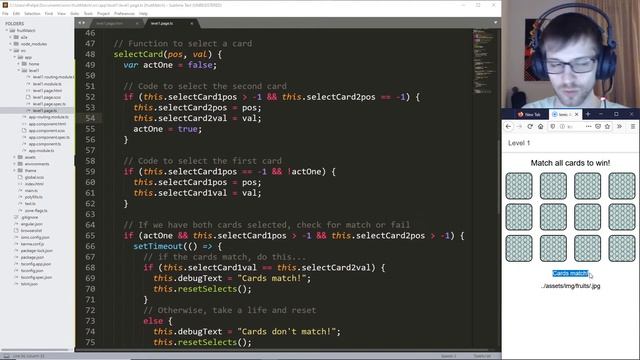
Task: Open a new Firefox tab with plus
Action: (588, 114)
